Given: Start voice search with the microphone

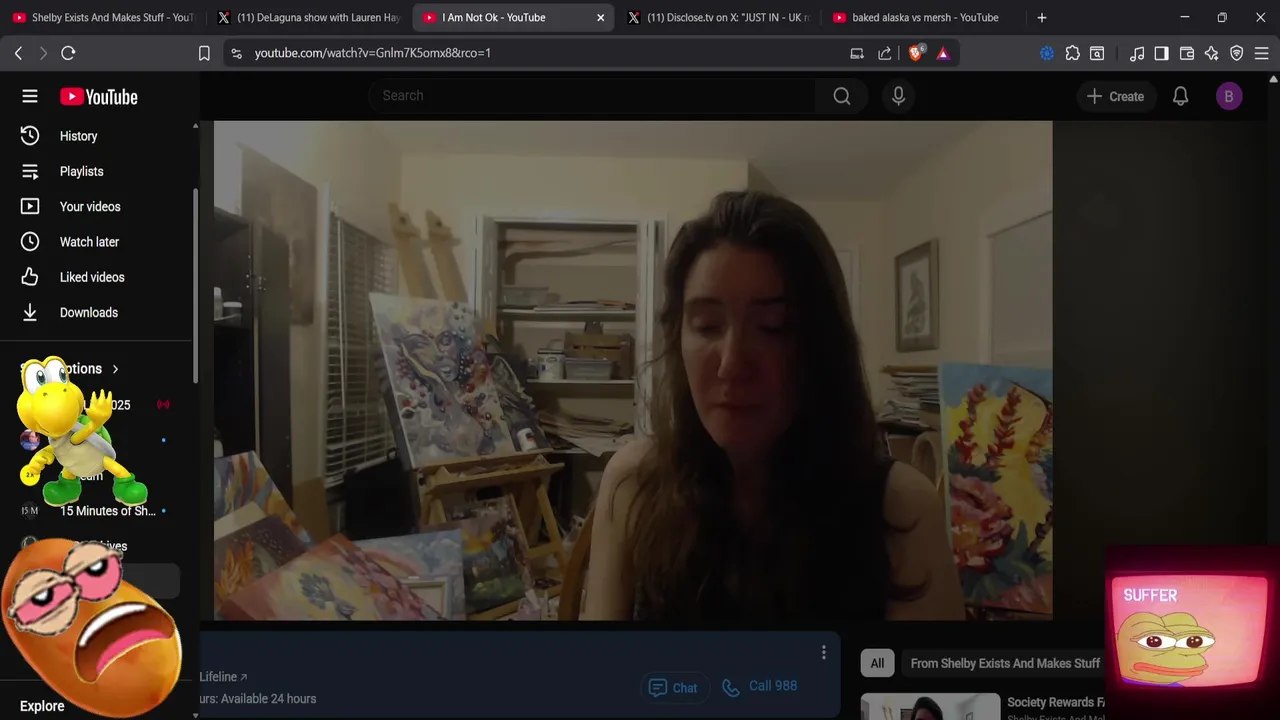Looking at the screenshot, I should [898, 96].
